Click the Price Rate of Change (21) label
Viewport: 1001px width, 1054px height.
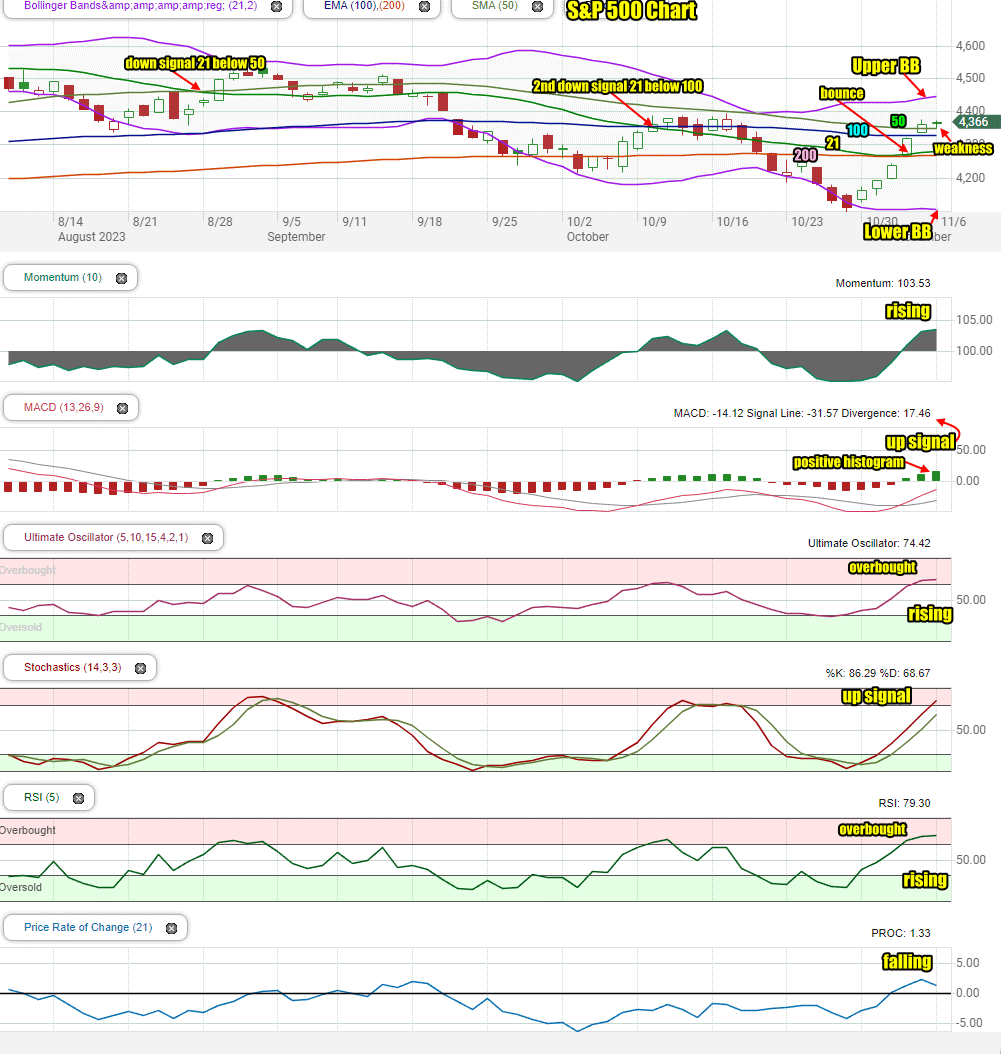pos(88,928)
